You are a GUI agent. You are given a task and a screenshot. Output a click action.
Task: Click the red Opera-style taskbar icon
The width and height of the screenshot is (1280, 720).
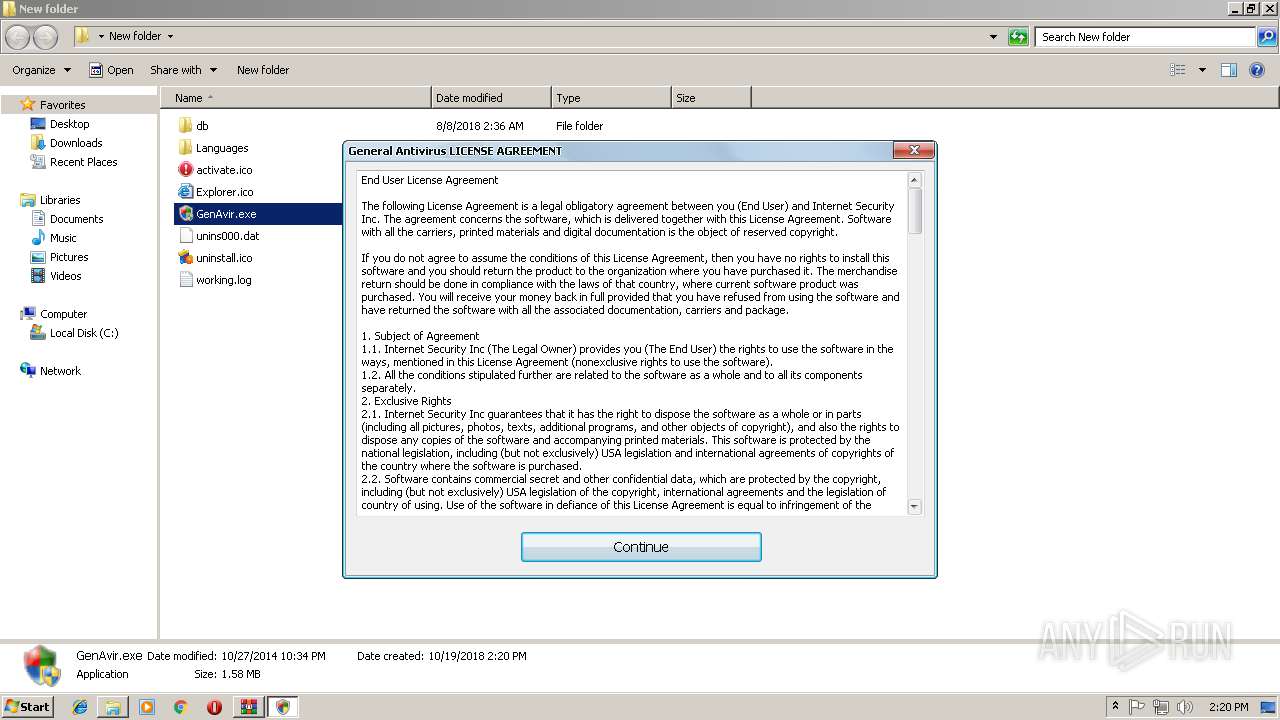(x=214, y=707)
